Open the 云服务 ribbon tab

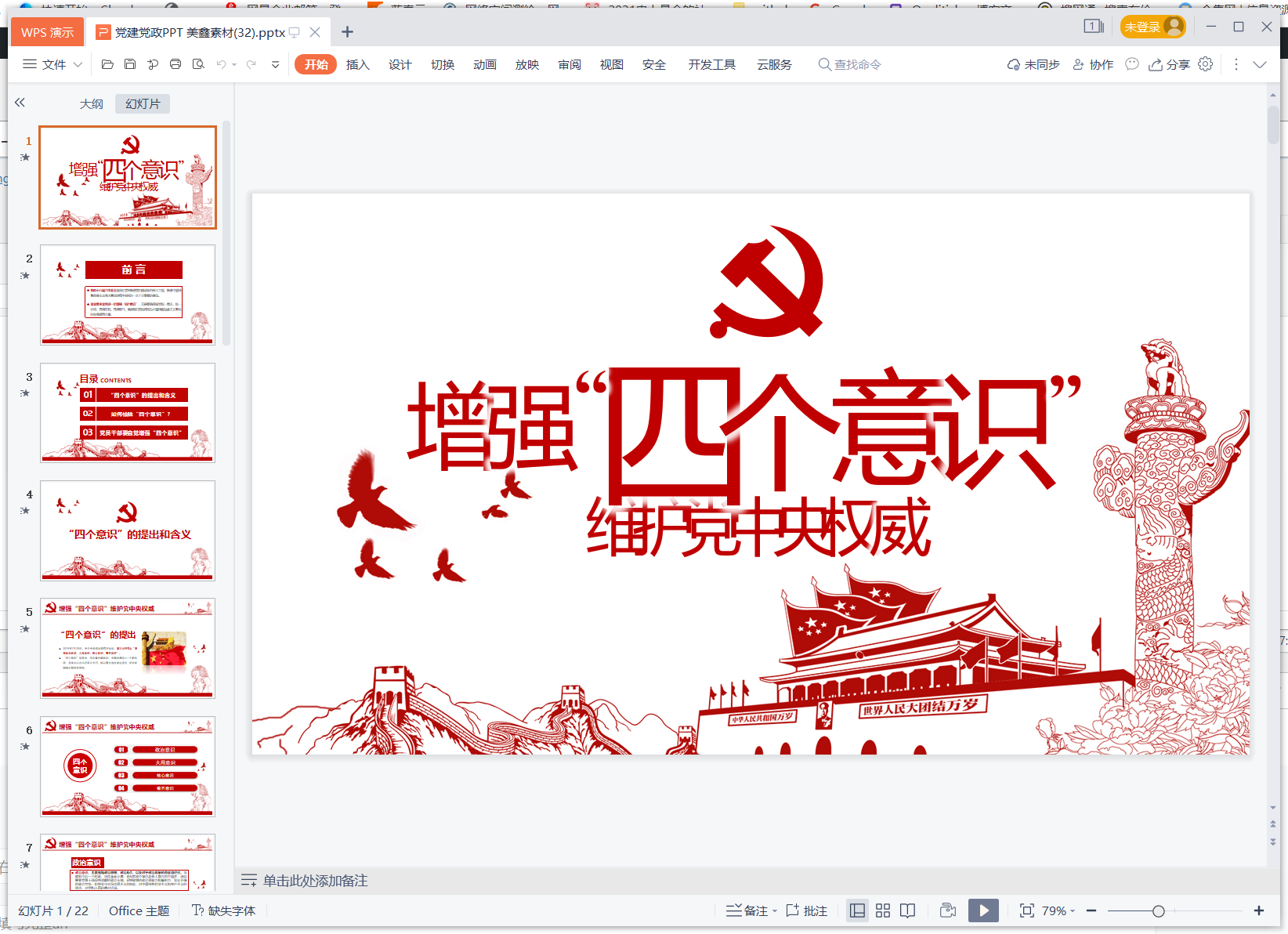[x=774, y=64]
